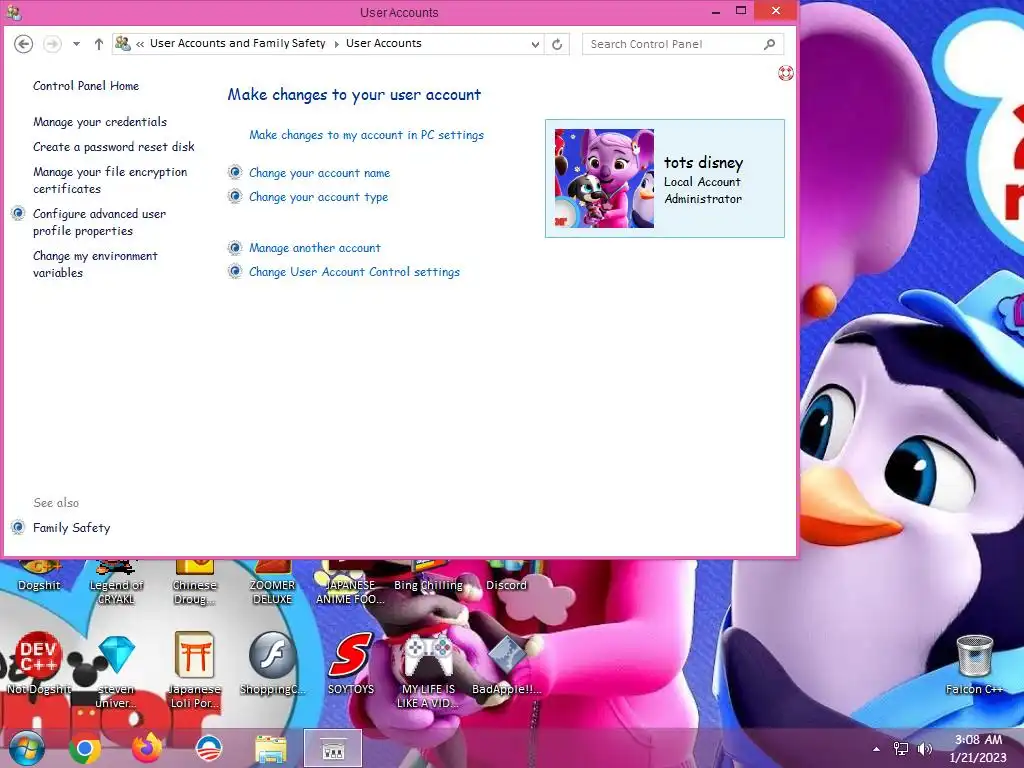The height and width of the screenshot is (768, 1024).
Task: Select the Falcon C++ recycle bin icon
Action: (974, 665)
